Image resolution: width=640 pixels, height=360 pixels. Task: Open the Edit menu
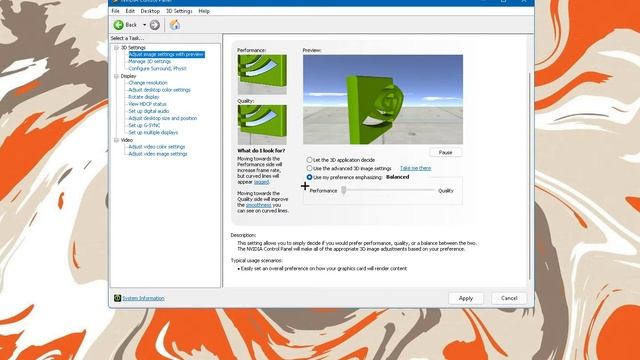click(130, 11)
